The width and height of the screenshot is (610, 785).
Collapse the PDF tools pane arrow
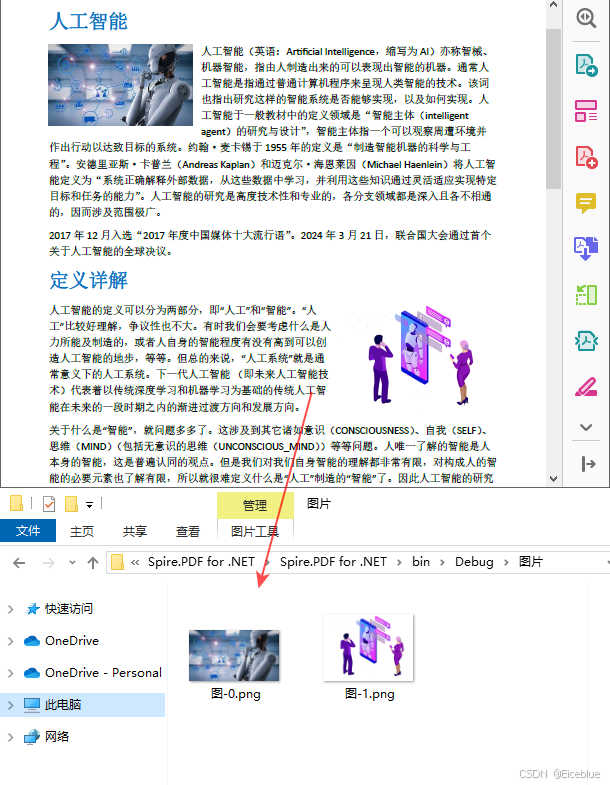coord(588,464)
